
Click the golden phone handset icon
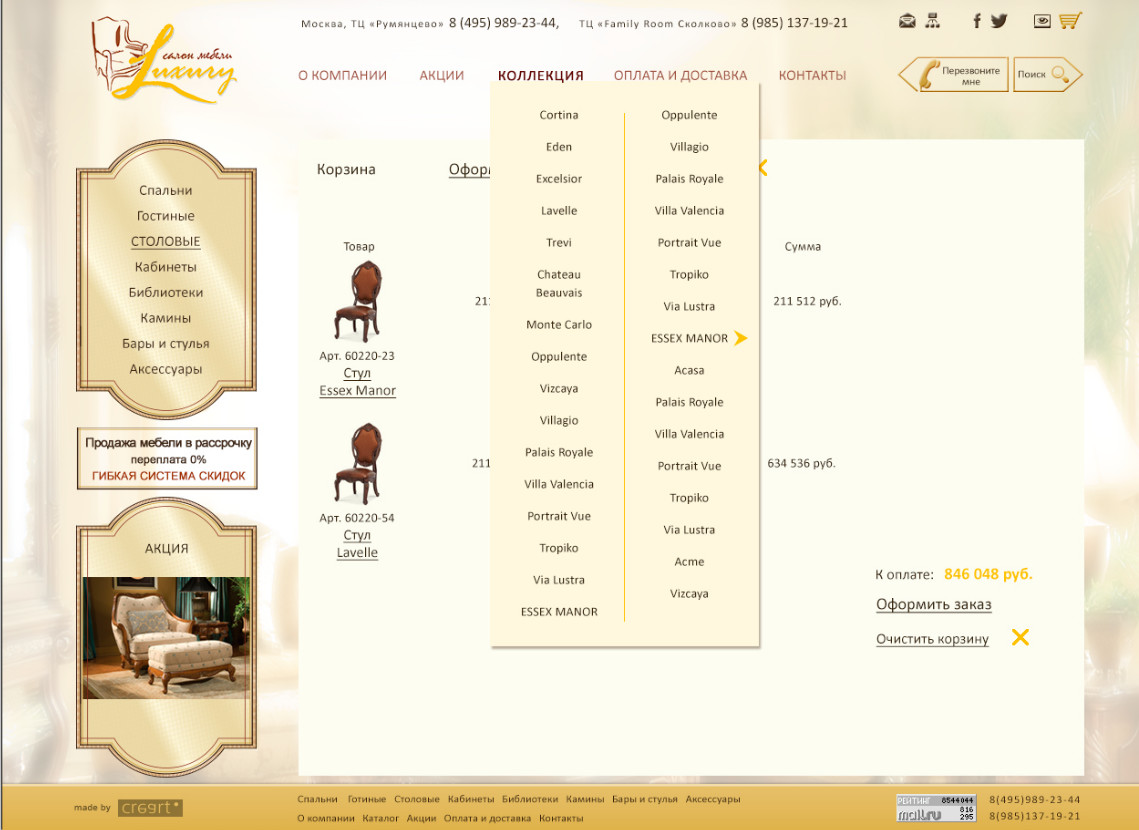tap(928, 74)
